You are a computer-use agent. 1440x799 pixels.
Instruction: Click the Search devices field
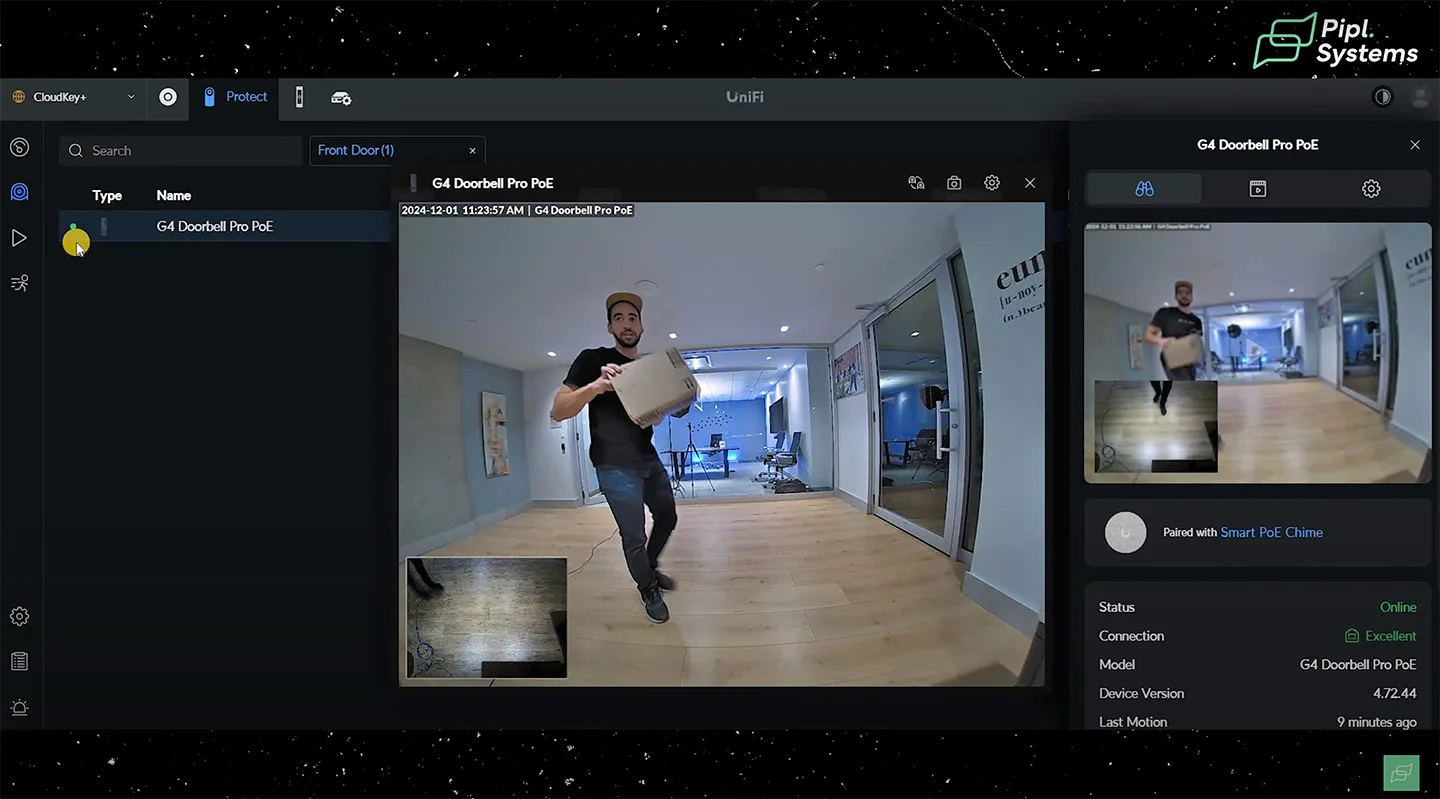[x=180, y=151]
